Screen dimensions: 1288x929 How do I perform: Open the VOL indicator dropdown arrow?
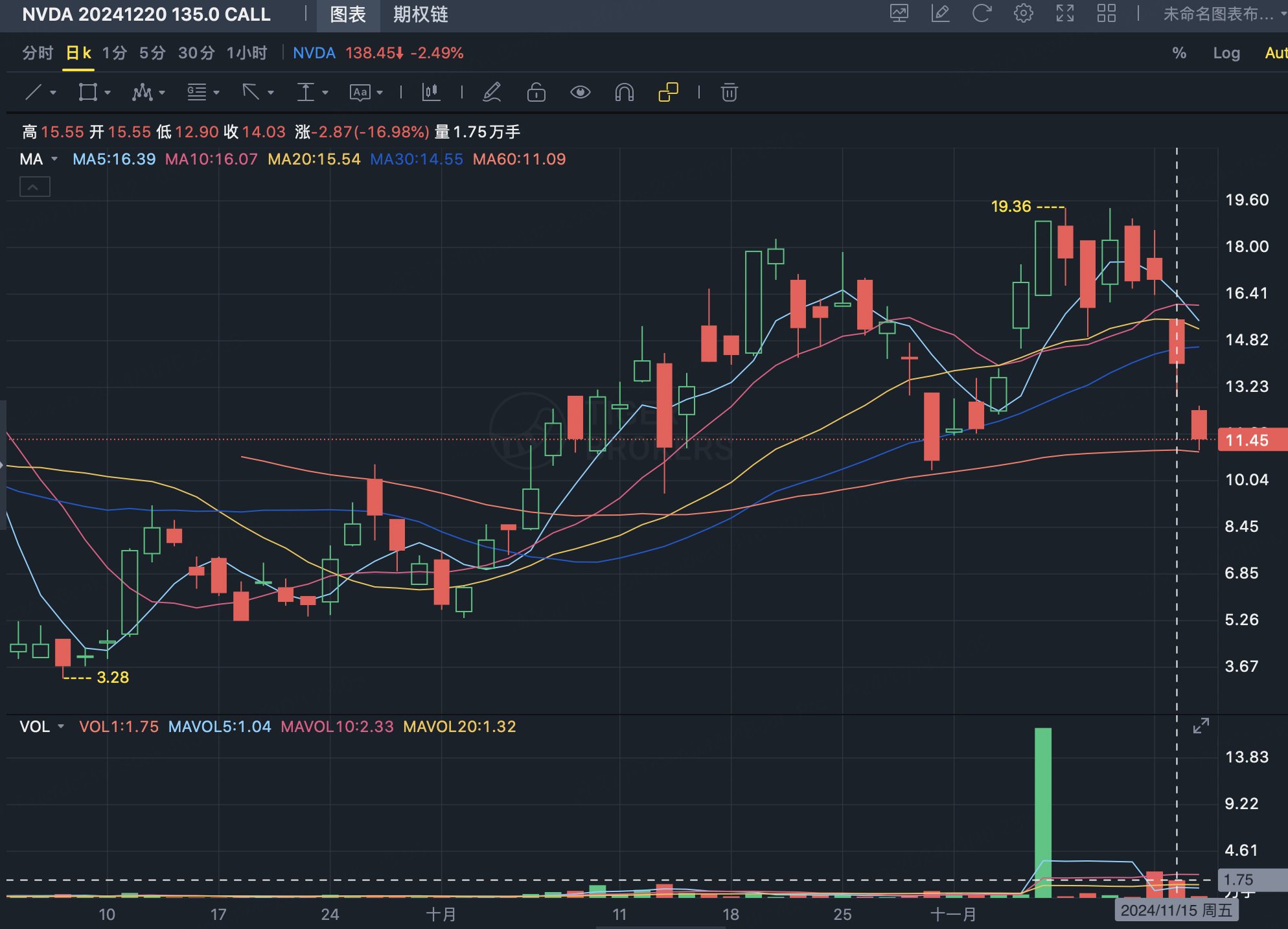pyautogui.click(x=61, y=727)
